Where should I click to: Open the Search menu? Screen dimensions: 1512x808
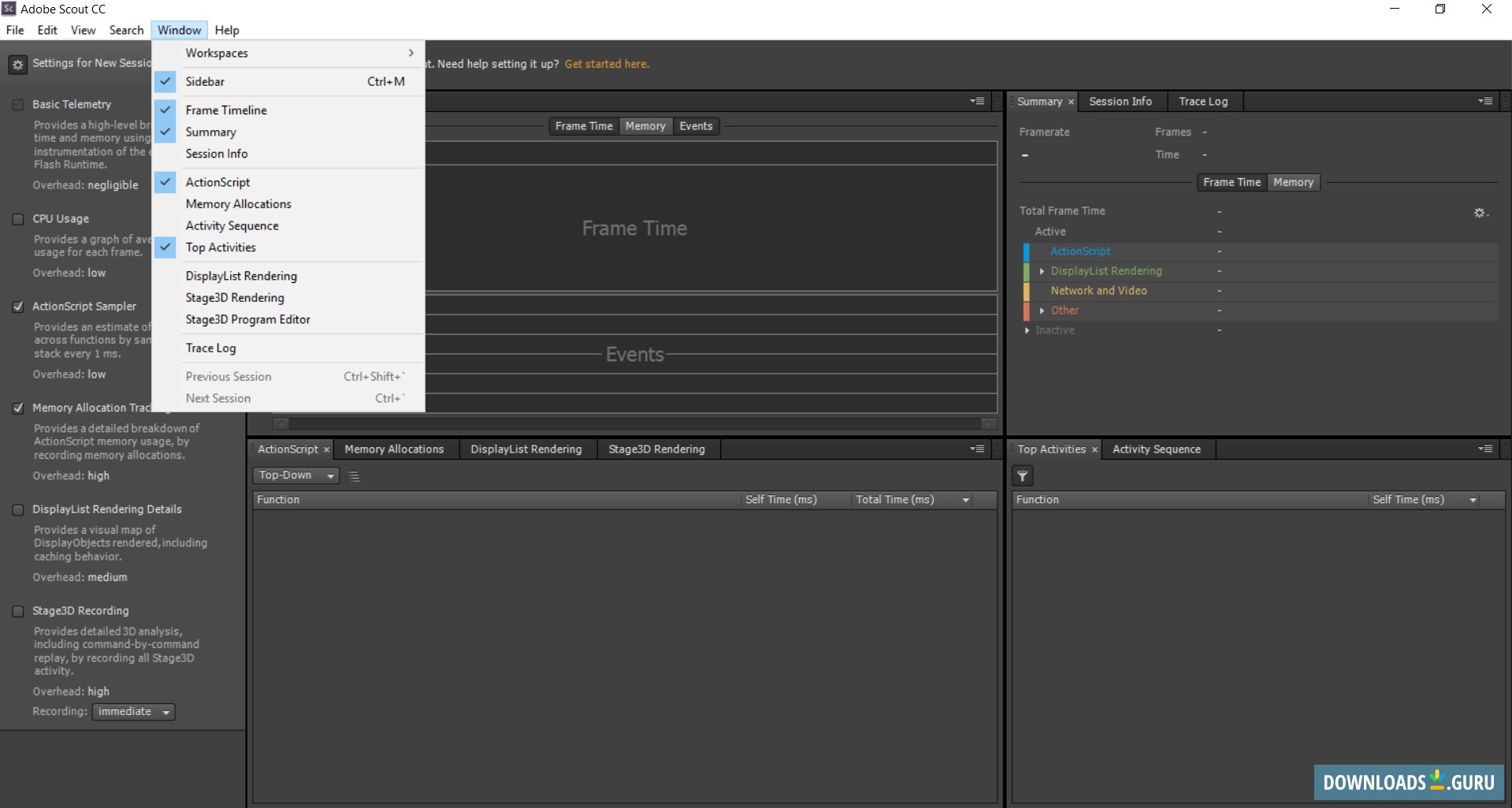point(126,30)
